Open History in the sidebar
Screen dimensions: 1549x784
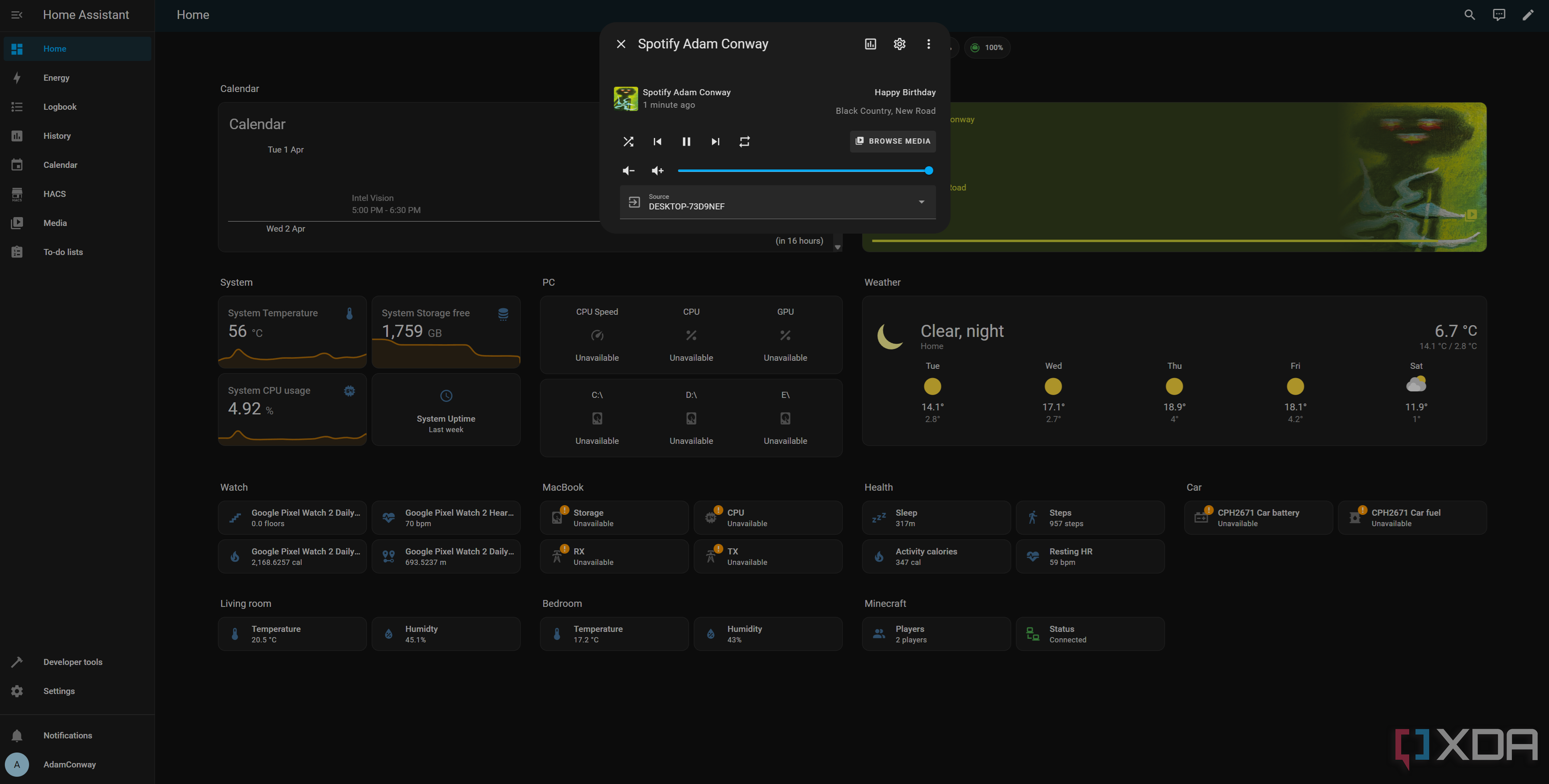pos(77,136)
